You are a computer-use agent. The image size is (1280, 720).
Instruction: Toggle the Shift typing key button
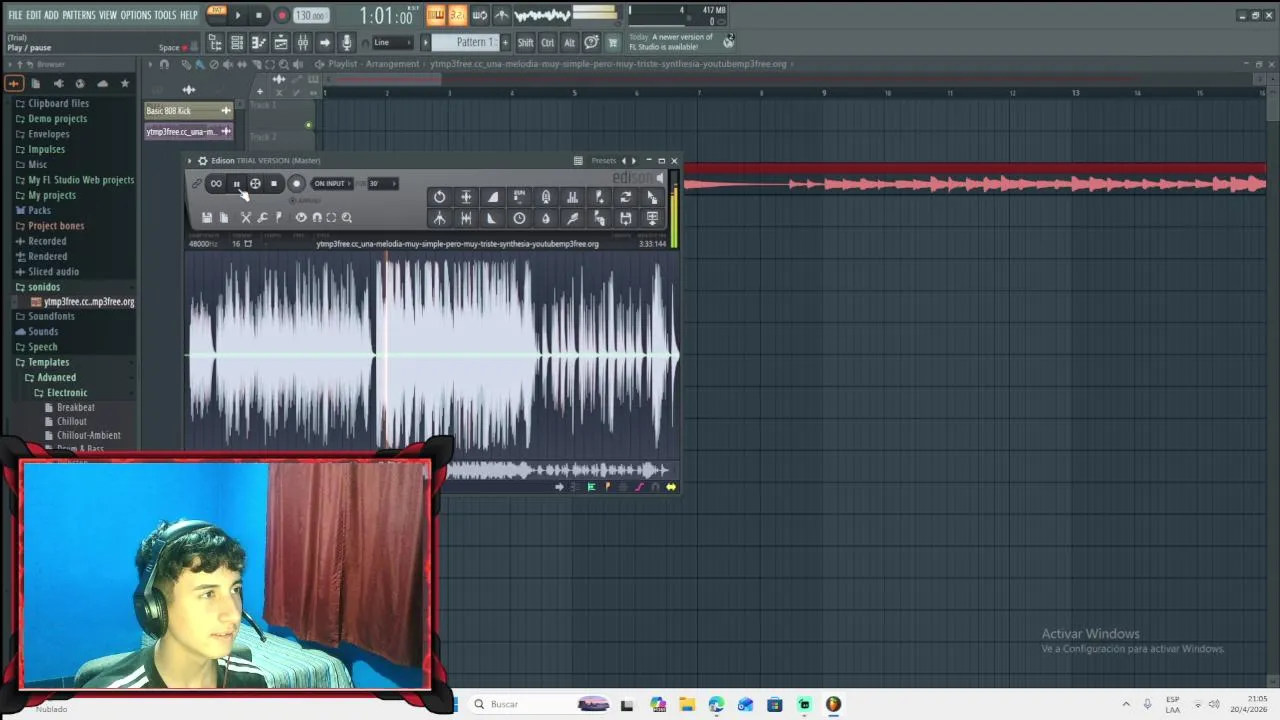(525, 42)
